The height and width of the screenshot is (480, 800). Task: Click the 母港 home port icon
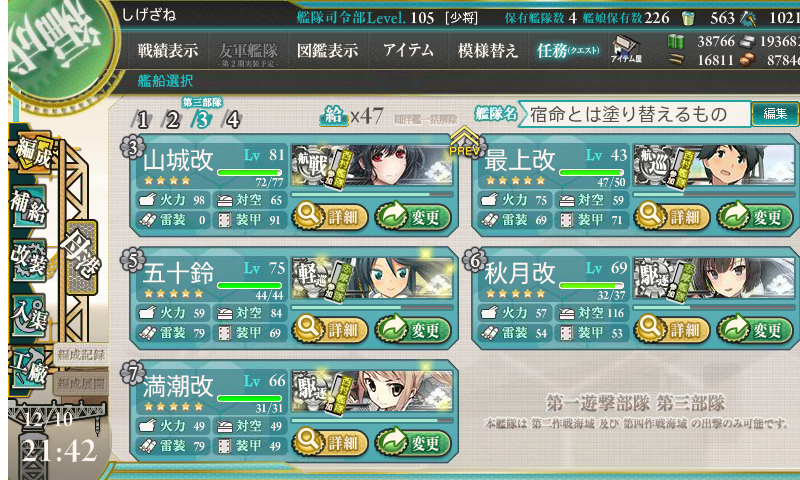pos(81,258)
